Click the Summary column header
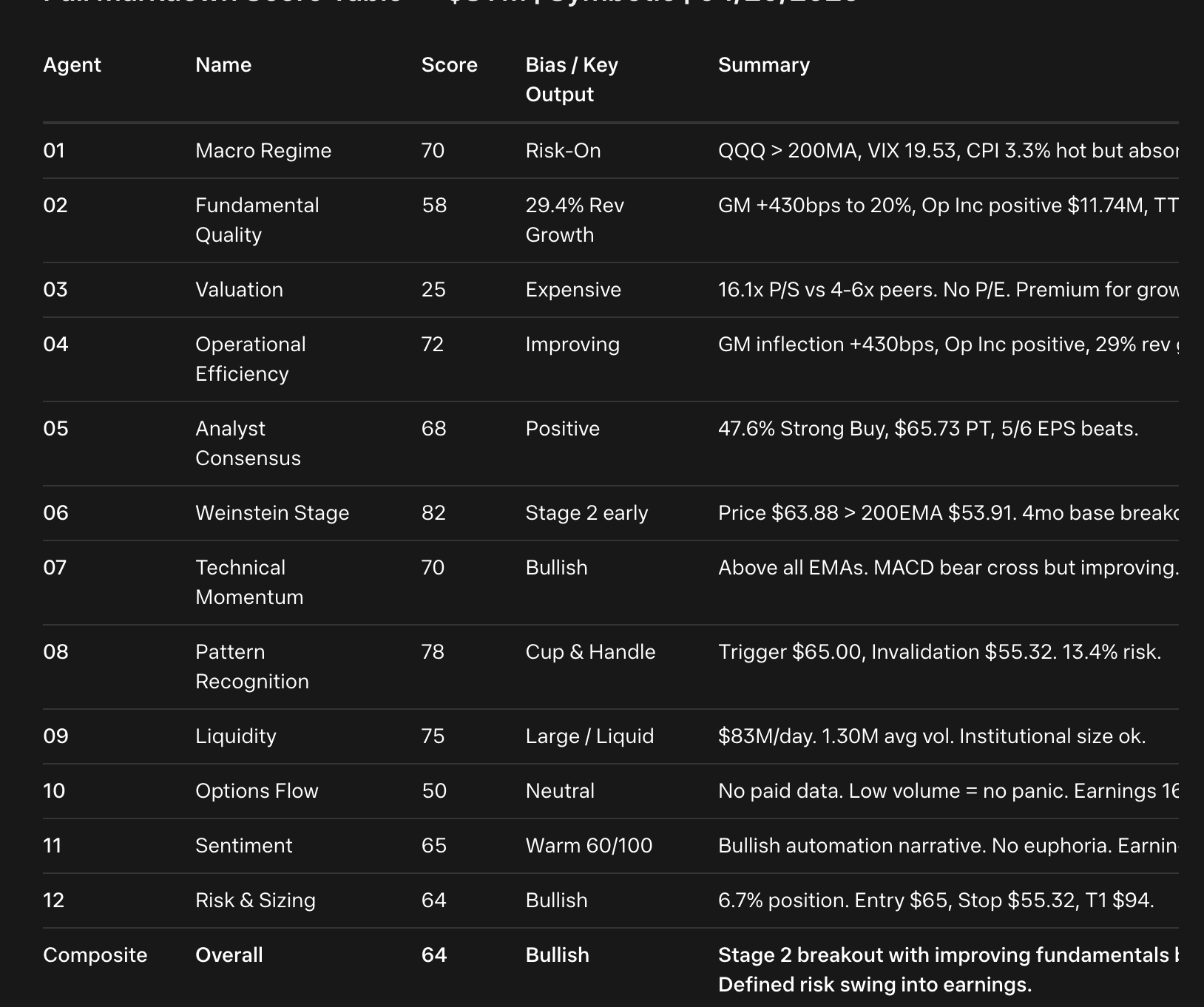 pyautogui.click(x=763, y=65)
